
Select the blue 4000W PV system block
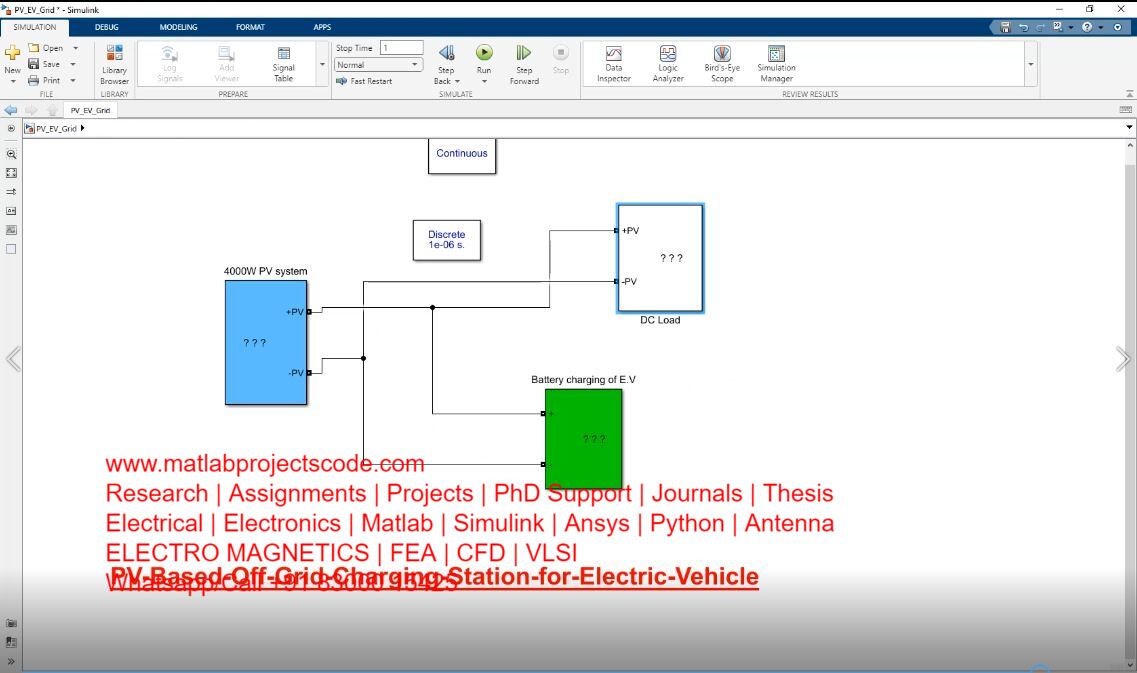click(266, 342)
